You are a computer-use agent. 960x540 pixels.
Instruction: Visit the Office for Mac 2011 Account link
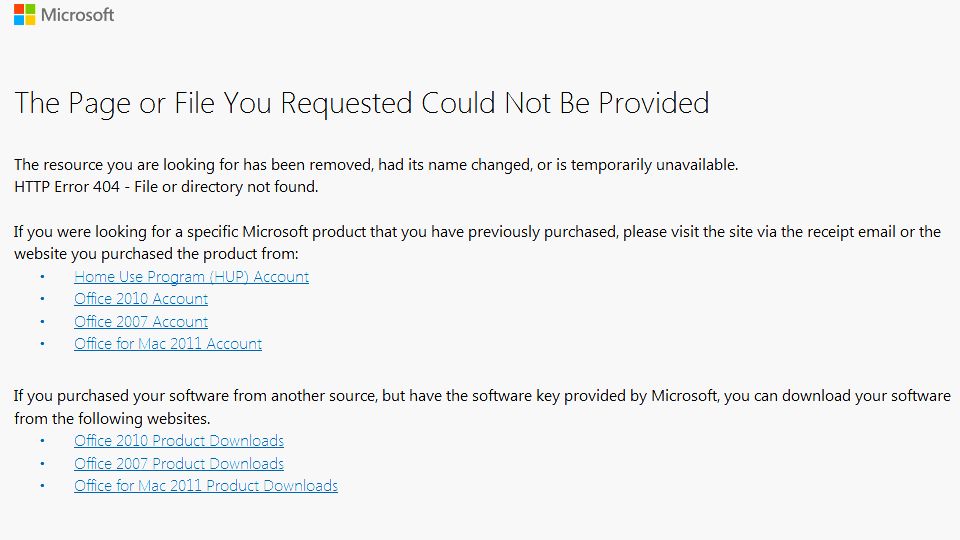(168, 344)
